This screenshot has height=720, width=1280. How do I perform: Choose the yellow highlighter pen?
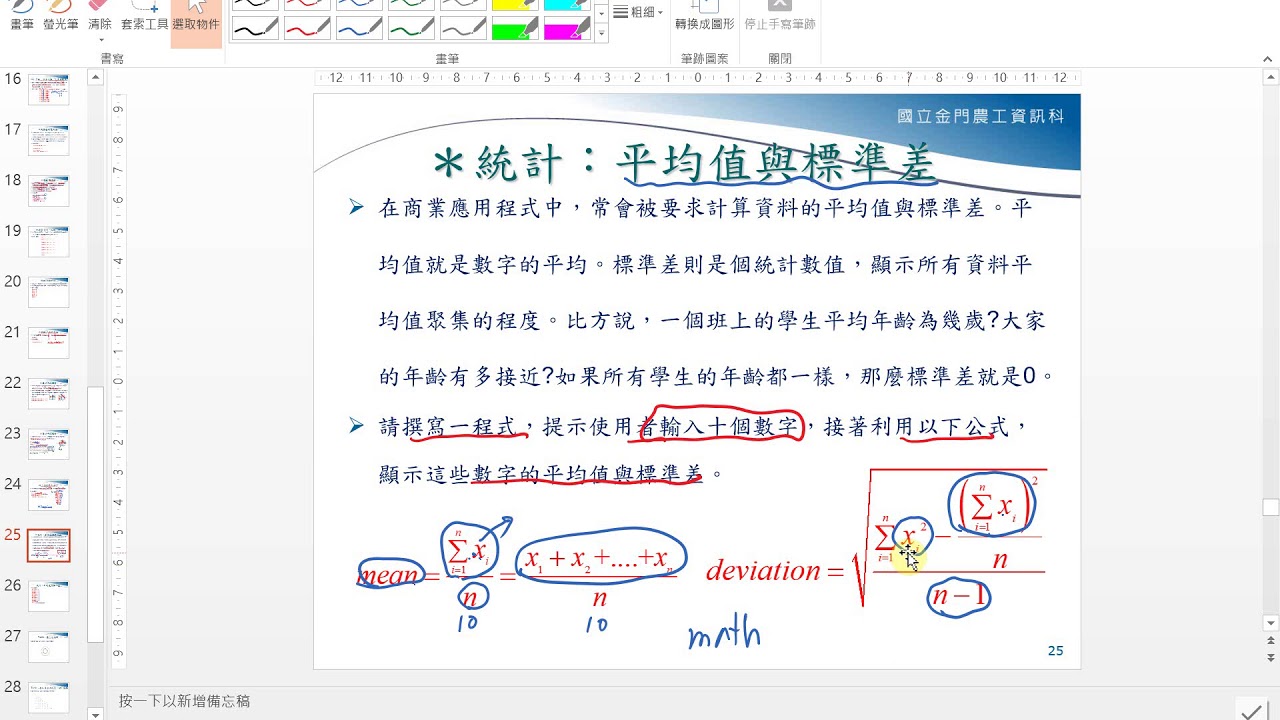pyautogui.click(x=515, y=5)
